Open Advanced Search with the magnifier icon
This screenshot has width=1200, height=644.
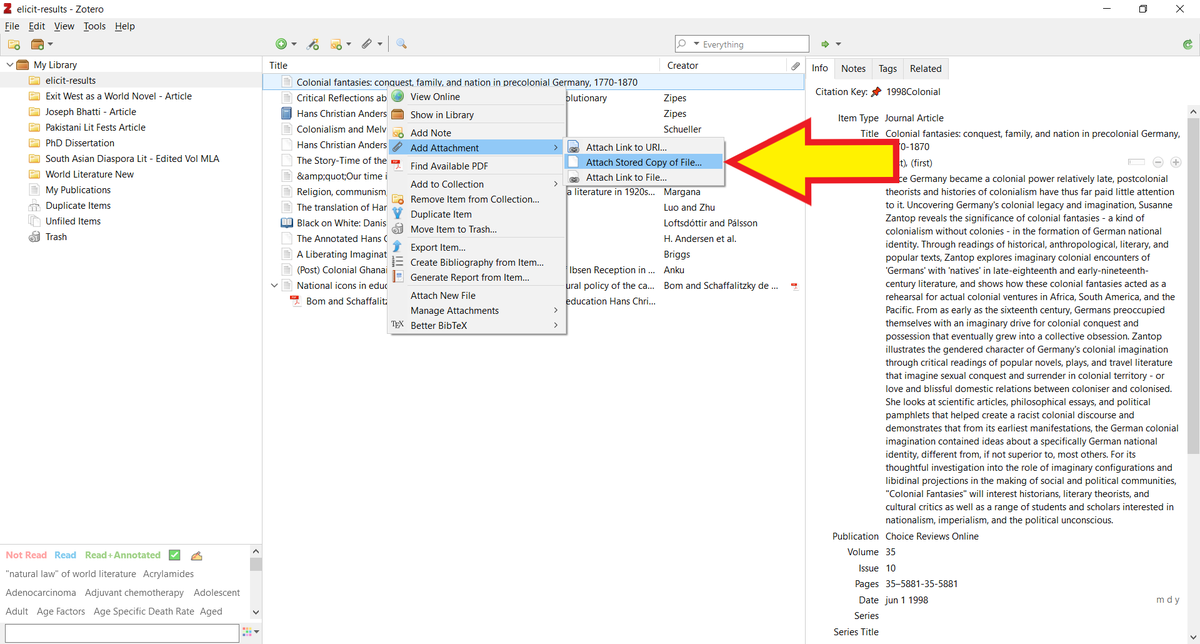400,44
